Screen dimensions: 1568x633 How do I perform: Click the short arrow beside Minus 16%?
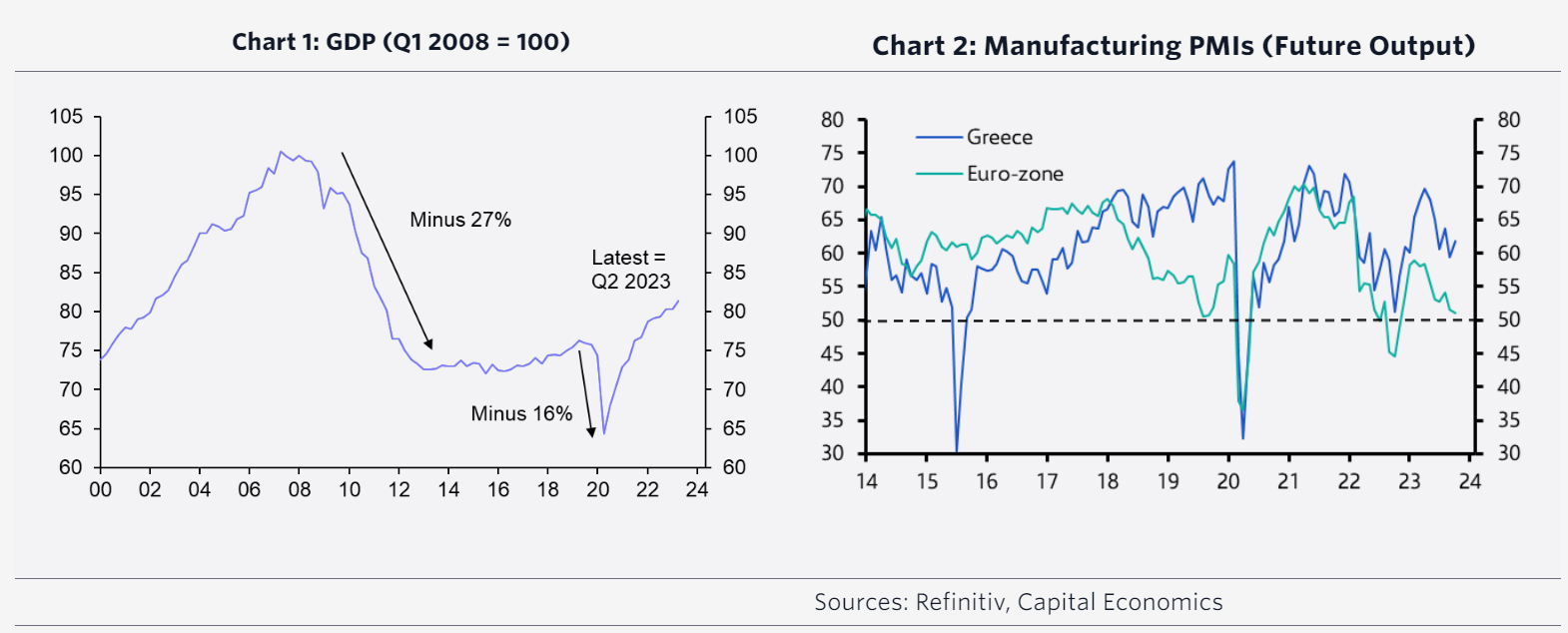586,394
